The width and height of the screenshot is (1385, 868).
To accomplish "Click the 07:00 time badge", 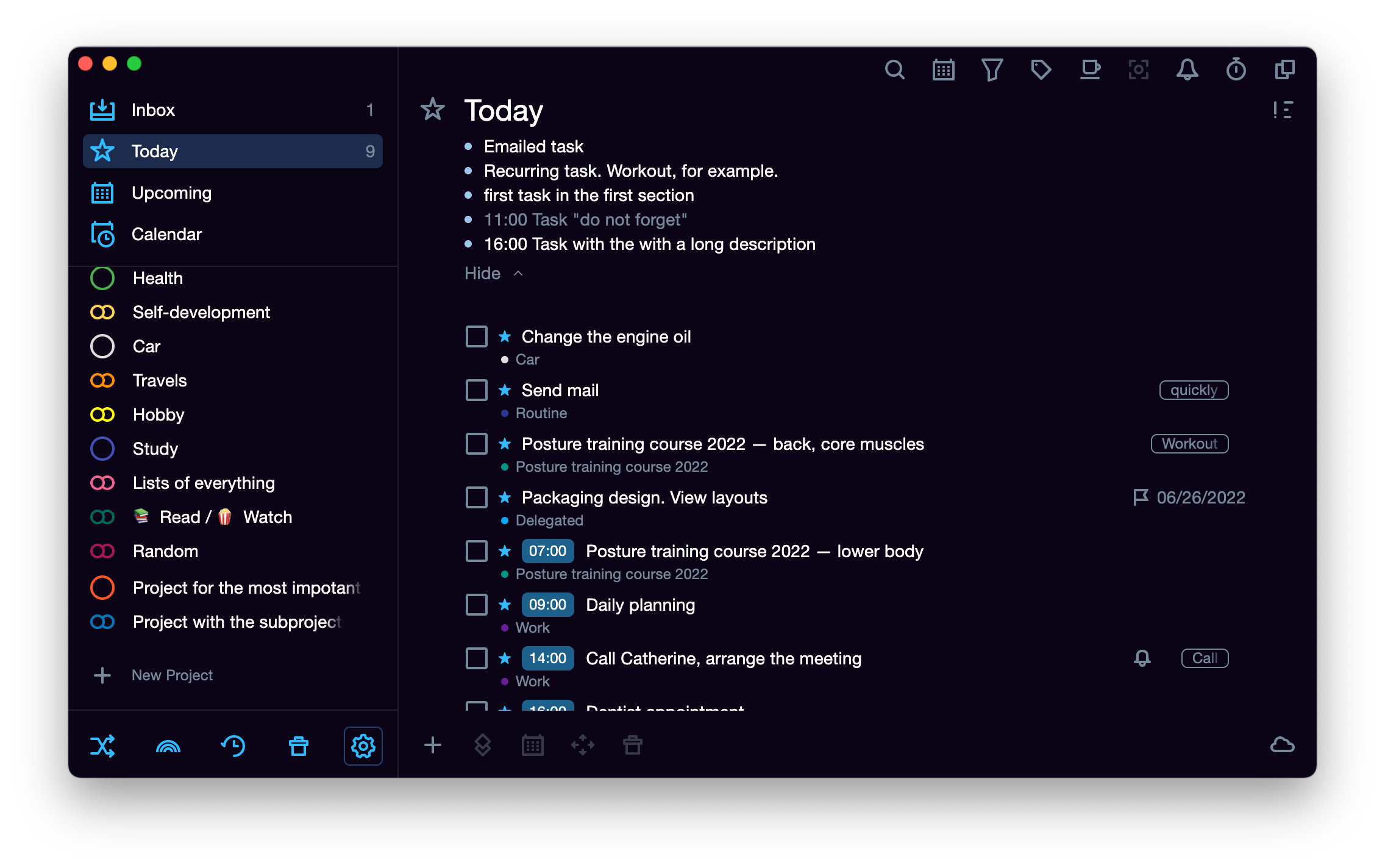I will 547,551.
